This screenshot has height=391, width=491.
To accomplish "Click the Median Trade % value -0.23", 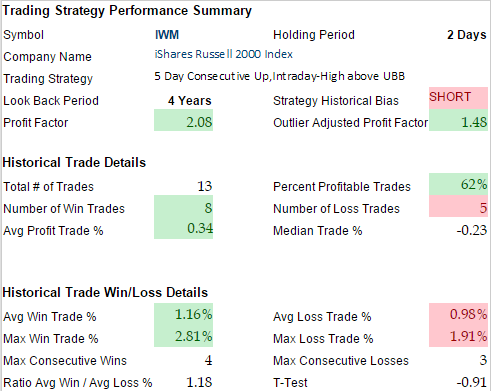I will coord(472,230).
